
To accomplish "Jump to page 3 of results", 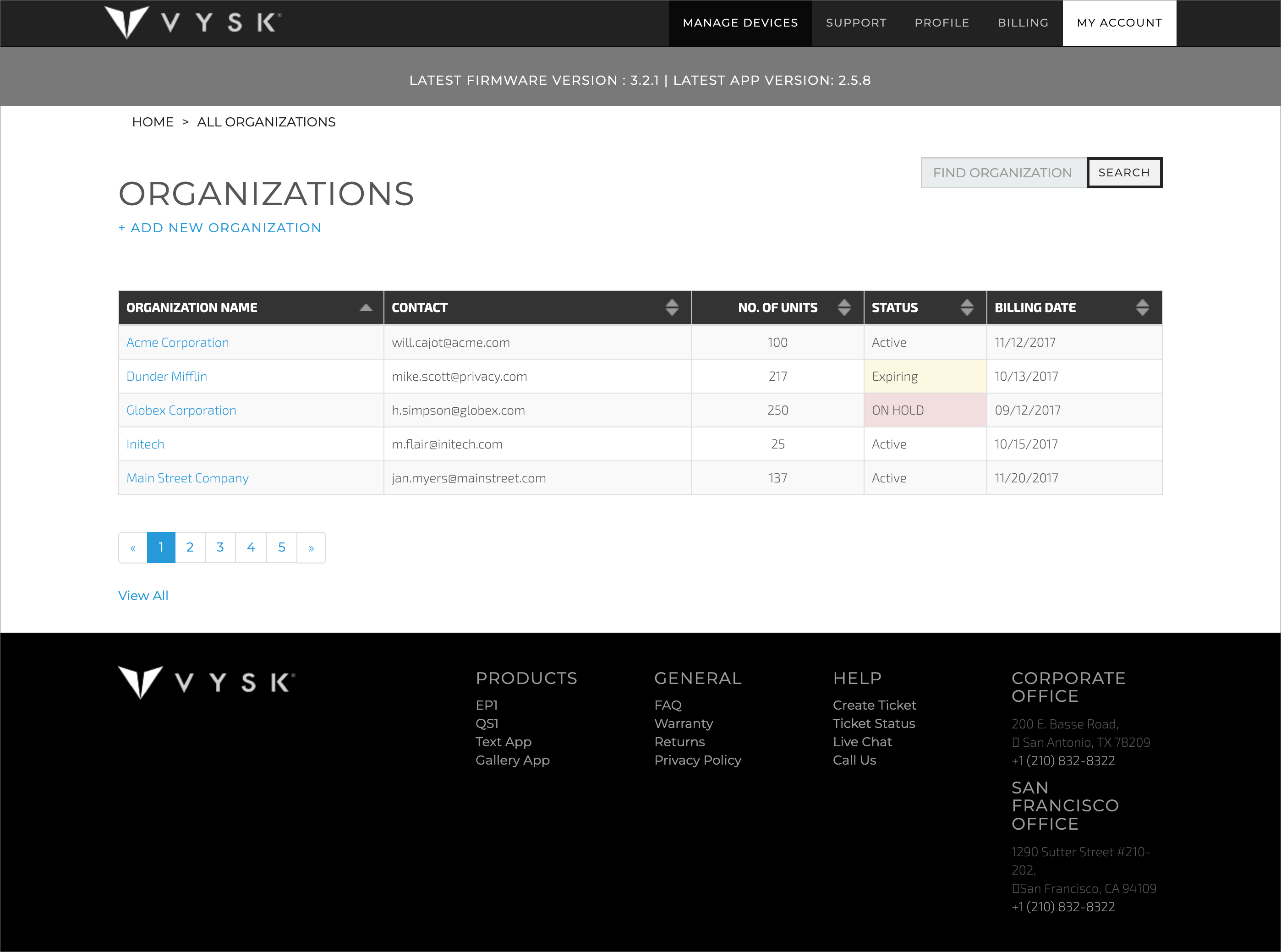I will 220,547.
